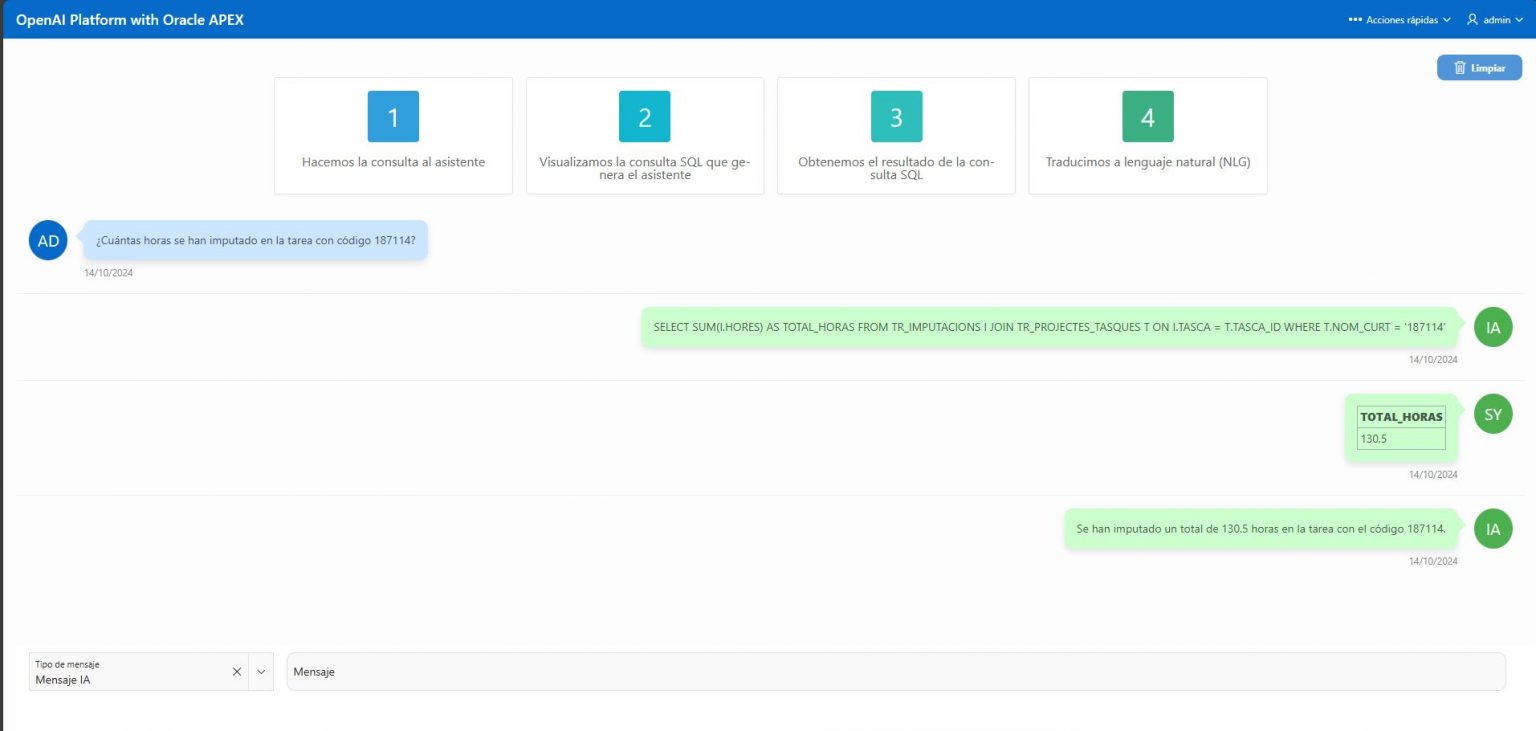This screenshot has width=1536, height=731.
Task: Click the generated SQL SELECT message bubble
Action: 1050,327
